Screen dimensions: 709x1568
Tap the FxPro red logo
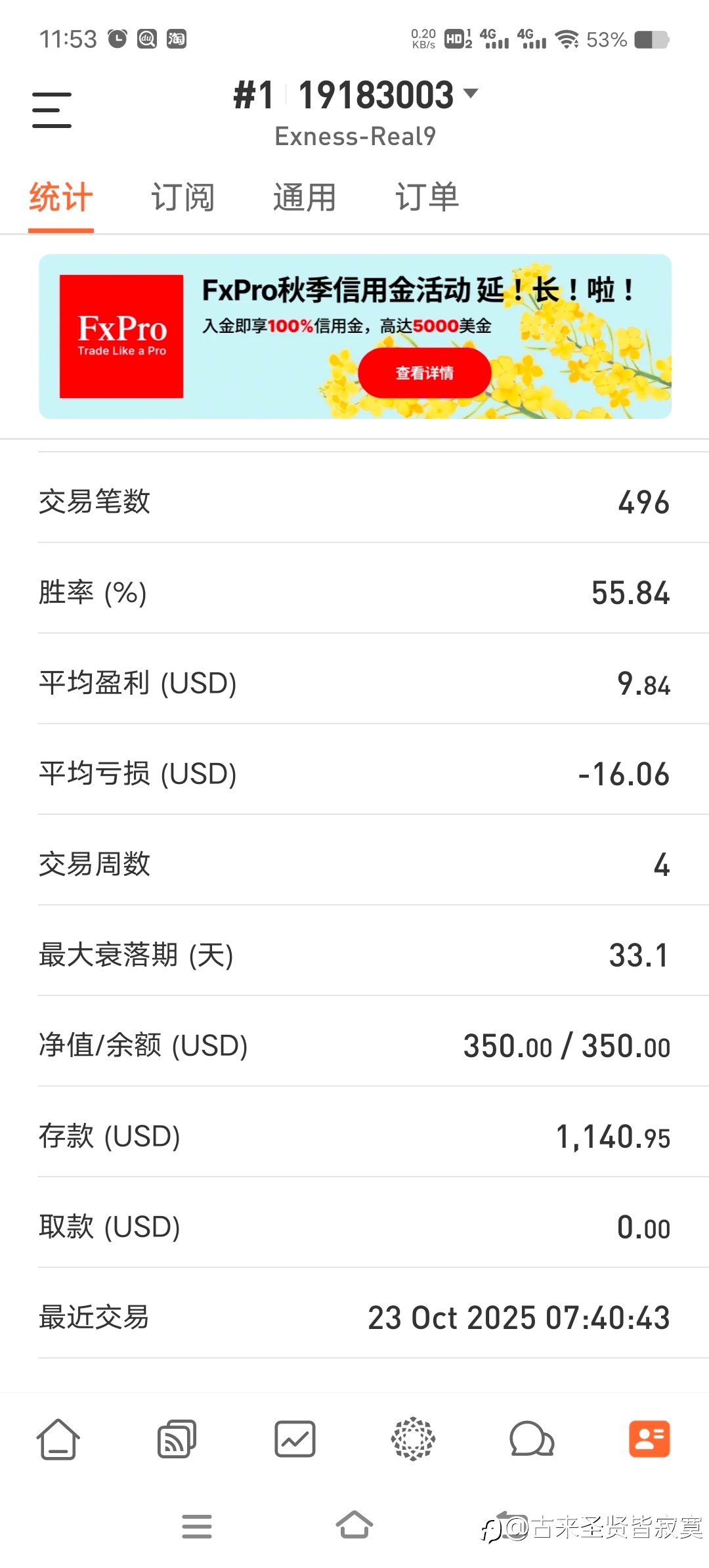tap(121, 336)
